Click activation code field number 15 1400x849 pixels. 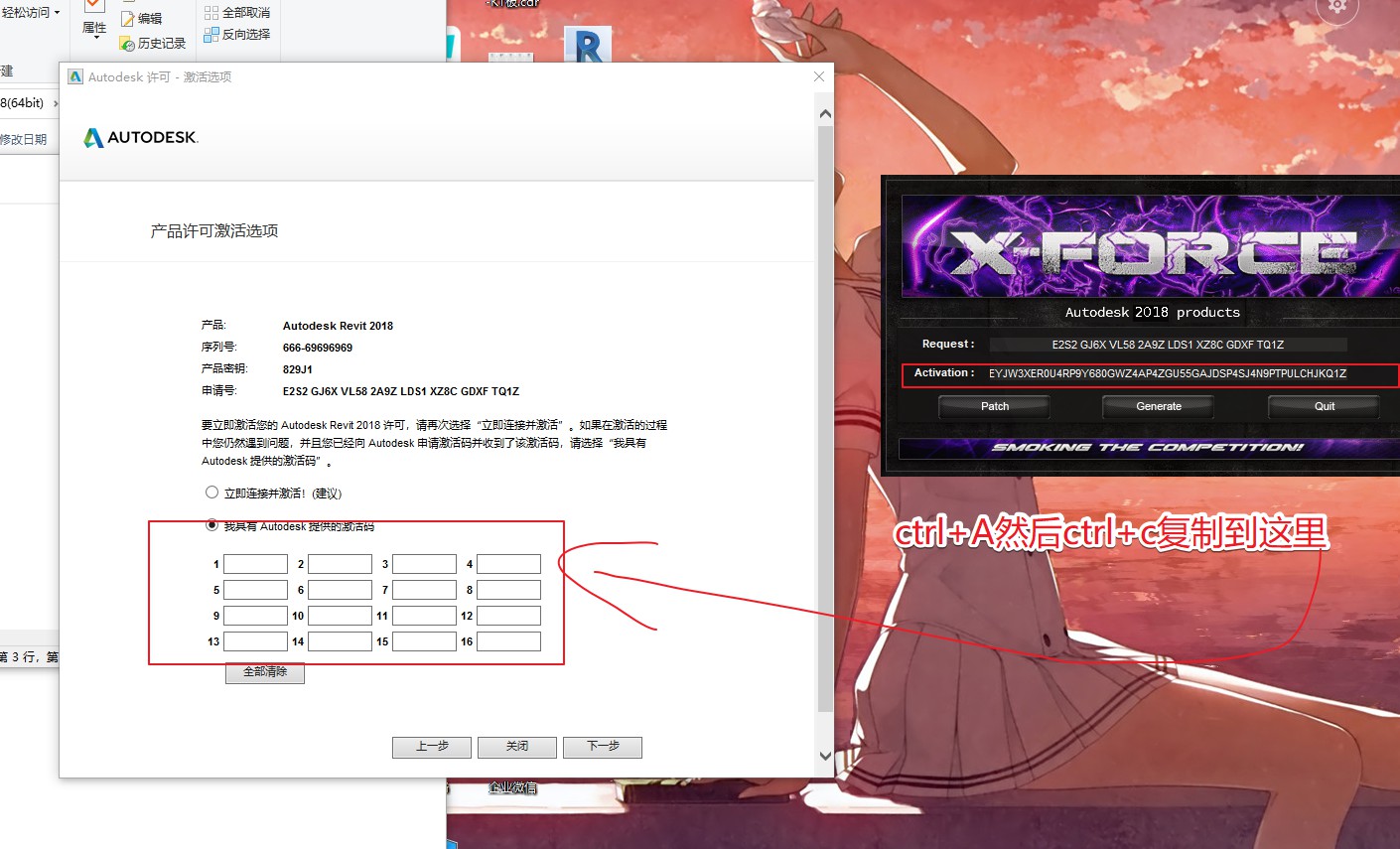coord(424,641)
